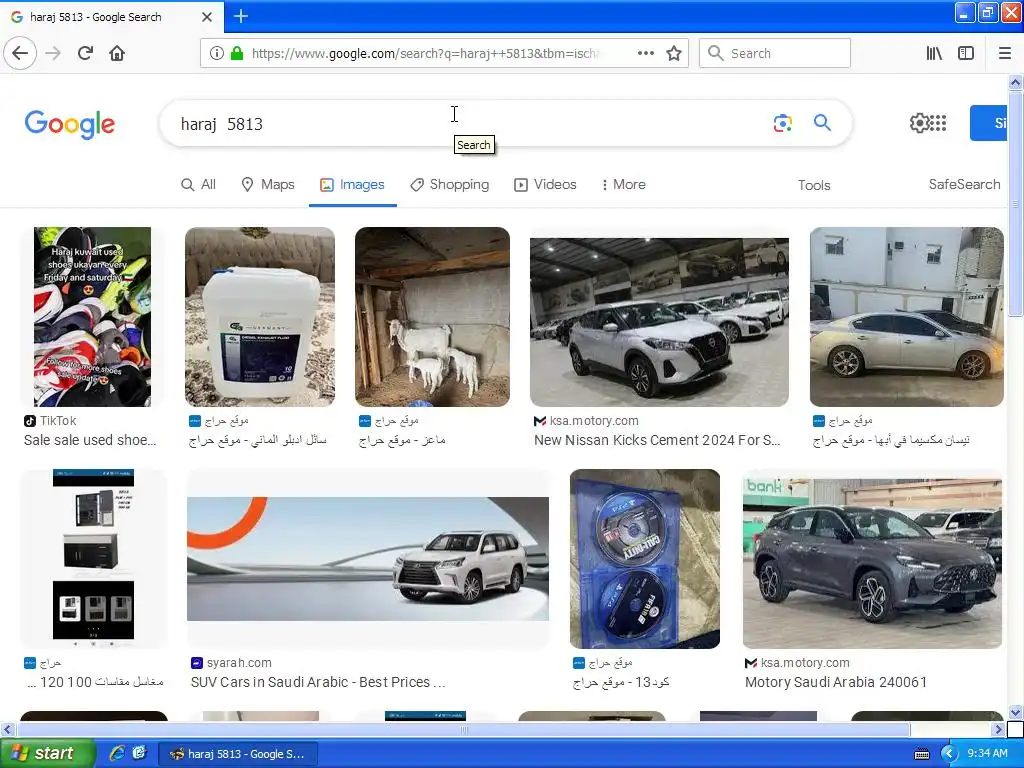
Task: Click the second quick launch browser icon
Action: coord(139,753)
